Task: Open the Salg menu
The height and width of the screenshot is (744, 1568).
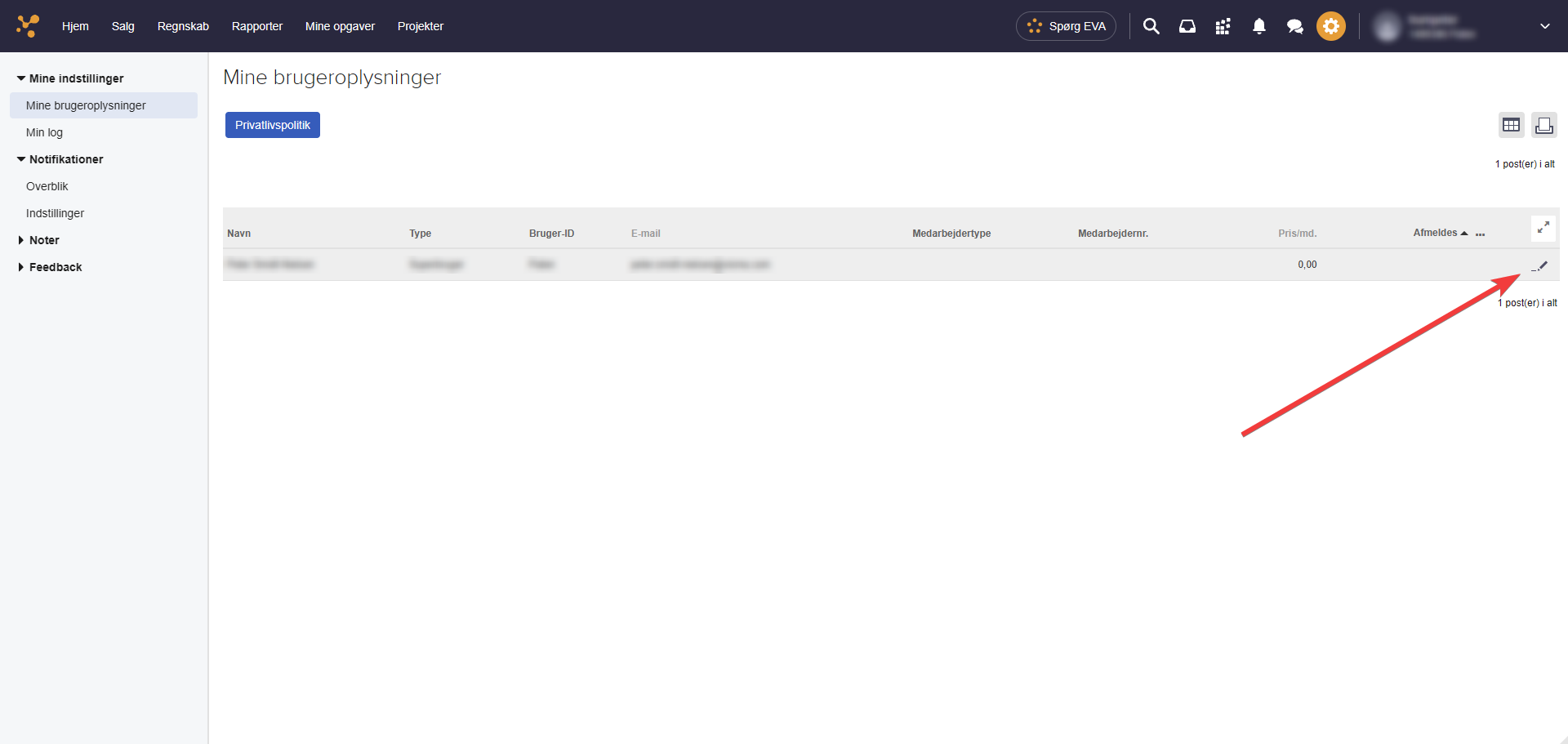Action: (122, 26)
